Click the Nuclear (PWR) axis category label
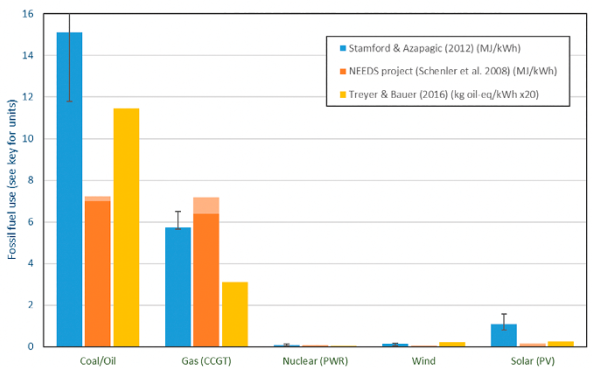This screenshot has width=592, height=372. [315, 361]
